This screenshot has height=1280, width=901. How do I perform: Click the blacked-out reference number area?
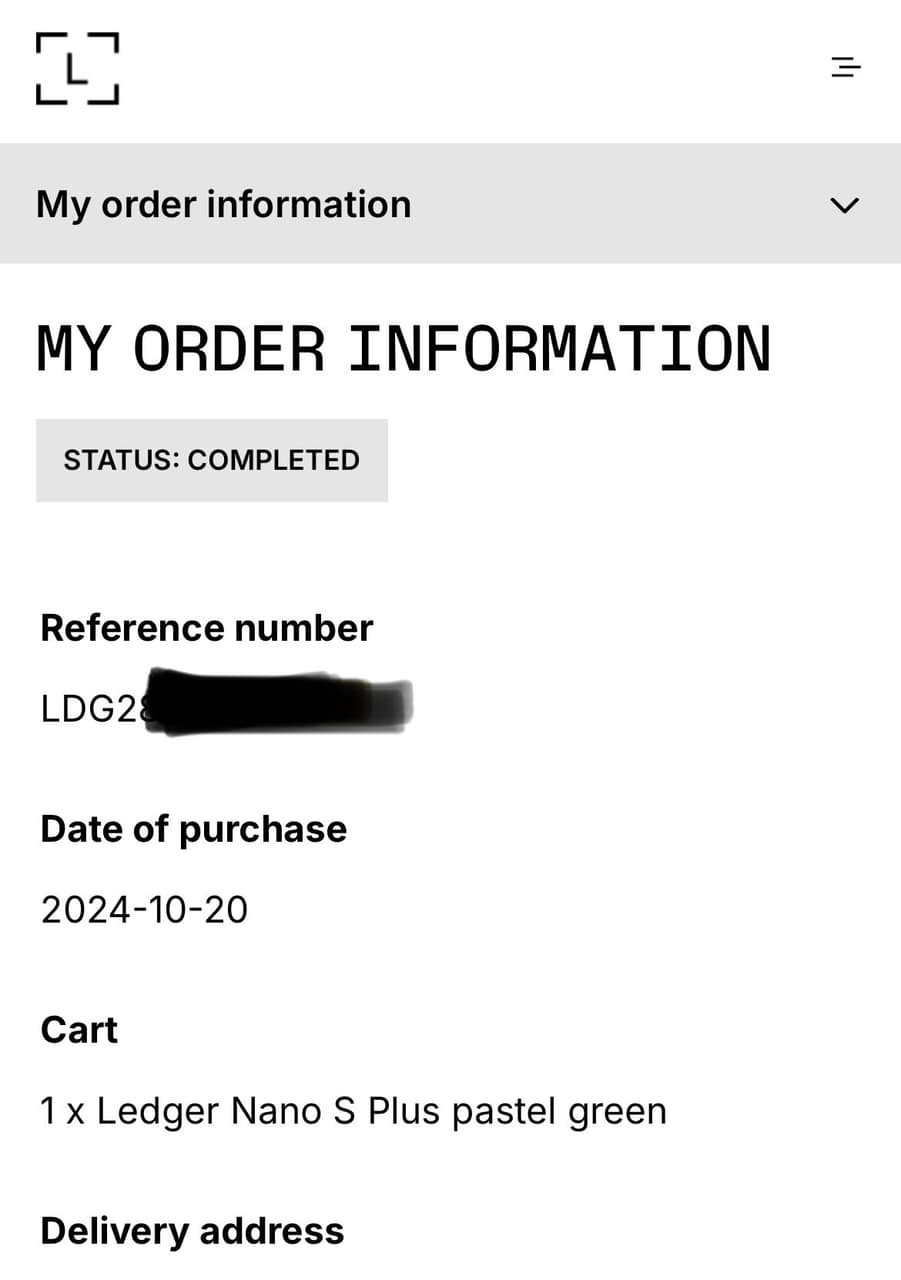pyautogui.click(x=280, y=704)
